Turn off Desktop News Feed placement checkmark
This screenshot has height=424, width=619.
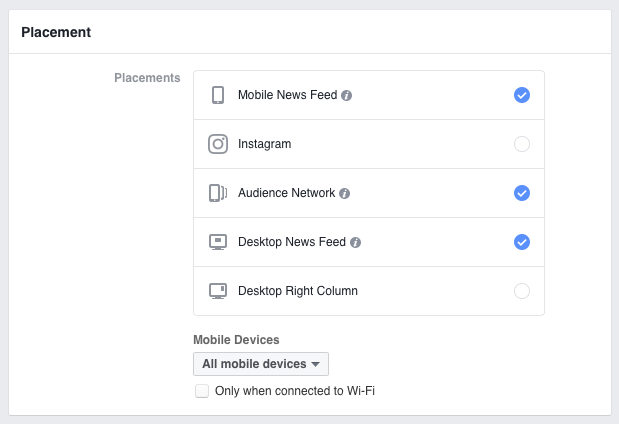tap(522, 242)
